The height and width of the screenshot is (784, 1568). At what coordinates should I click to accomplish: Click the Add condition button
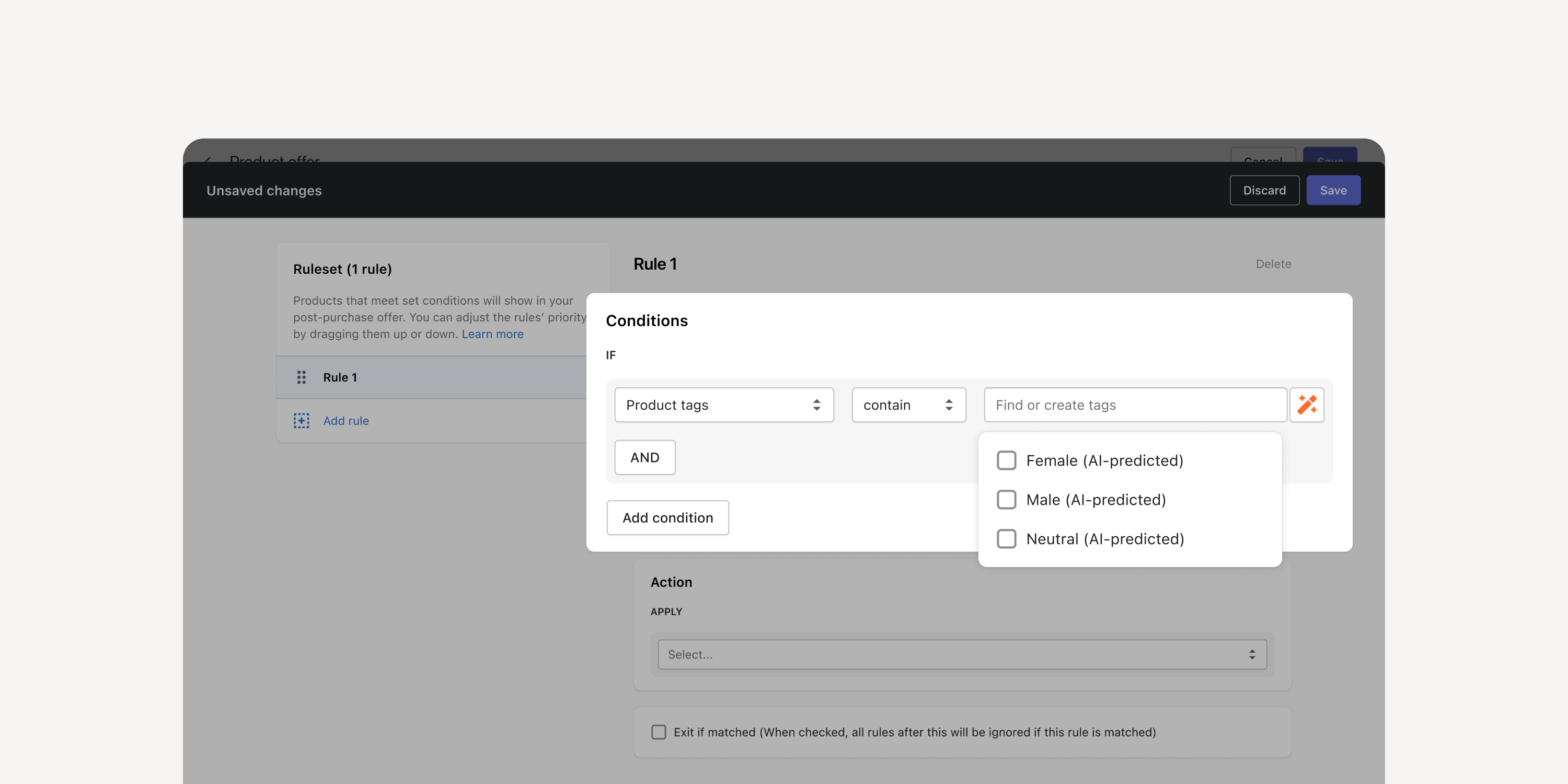[x=668, y=517]
